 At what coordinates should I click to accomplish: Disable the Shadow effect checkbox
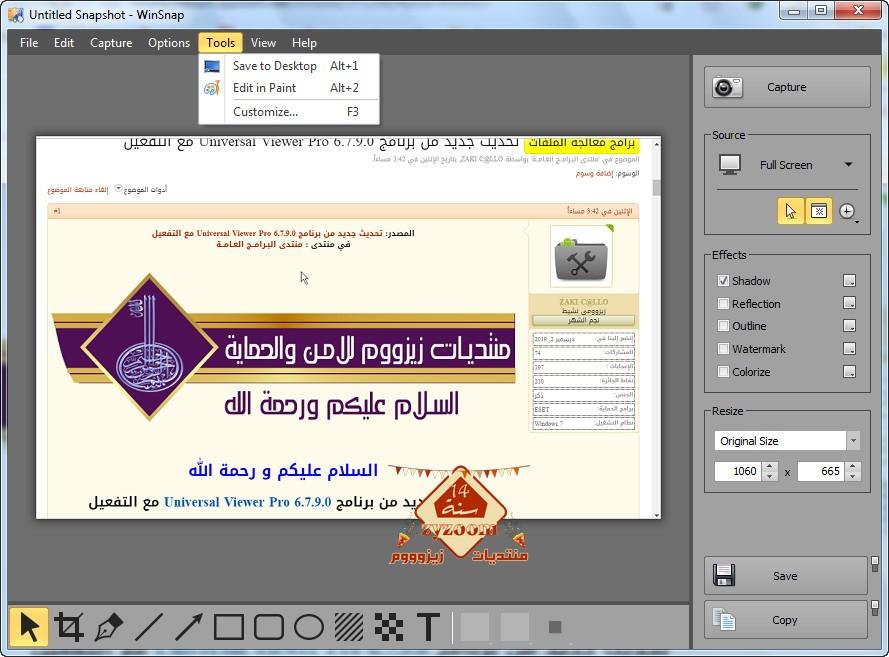[x=723, y=281]
